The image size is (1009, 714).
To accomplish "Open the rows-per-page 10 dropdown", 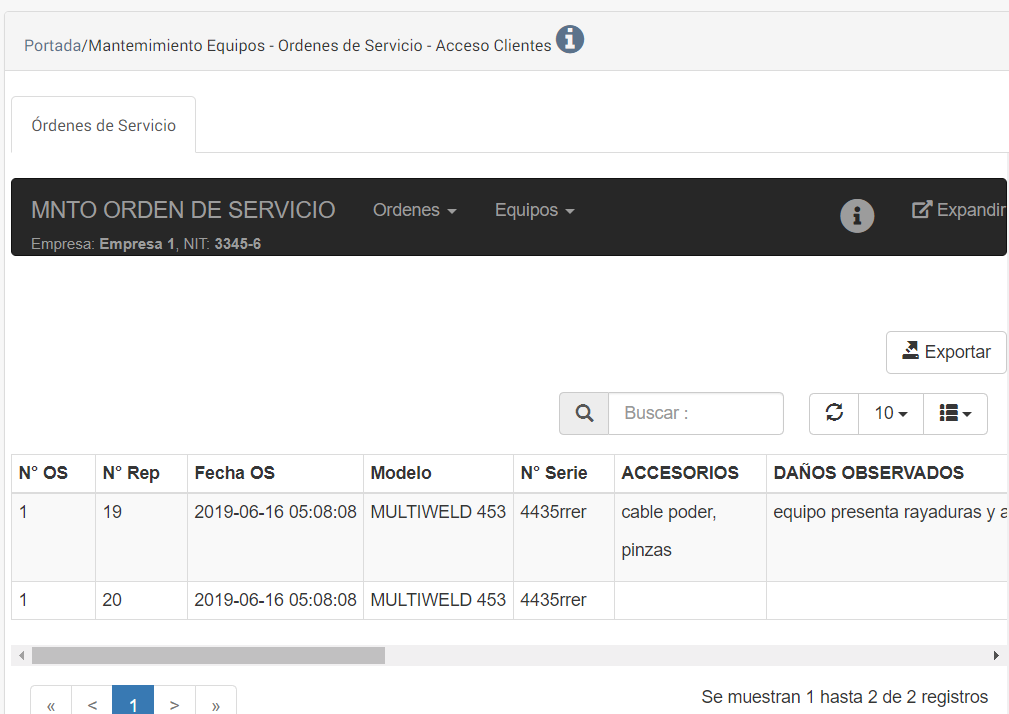I will pyautogui.click(x=891, y=413).
